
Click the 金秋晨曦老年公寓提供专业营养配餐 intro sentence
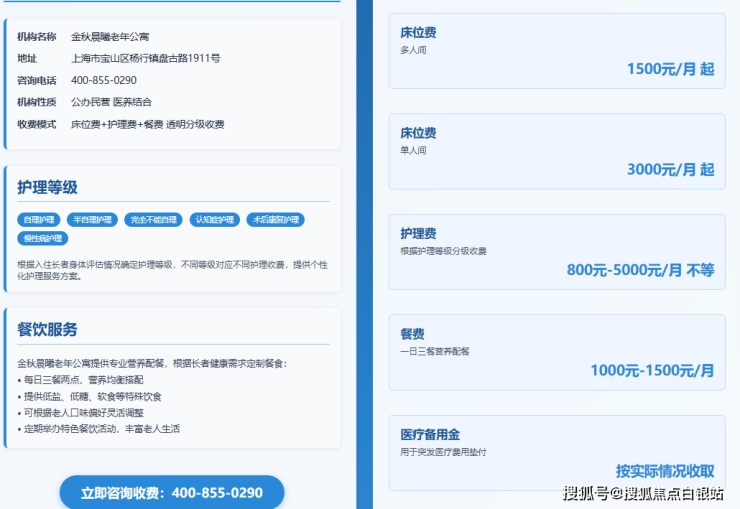coord(152,363)
